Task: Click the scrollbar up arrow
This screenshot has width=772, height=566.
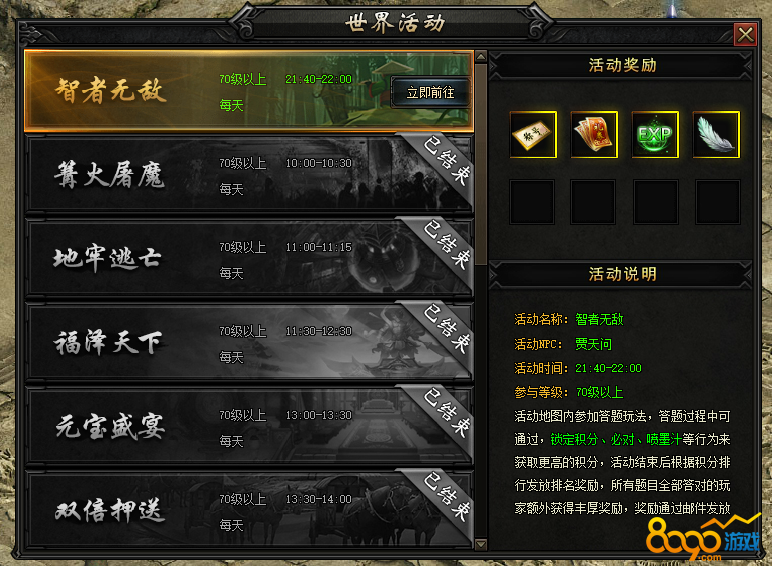Action: click(x=481, y=56)
